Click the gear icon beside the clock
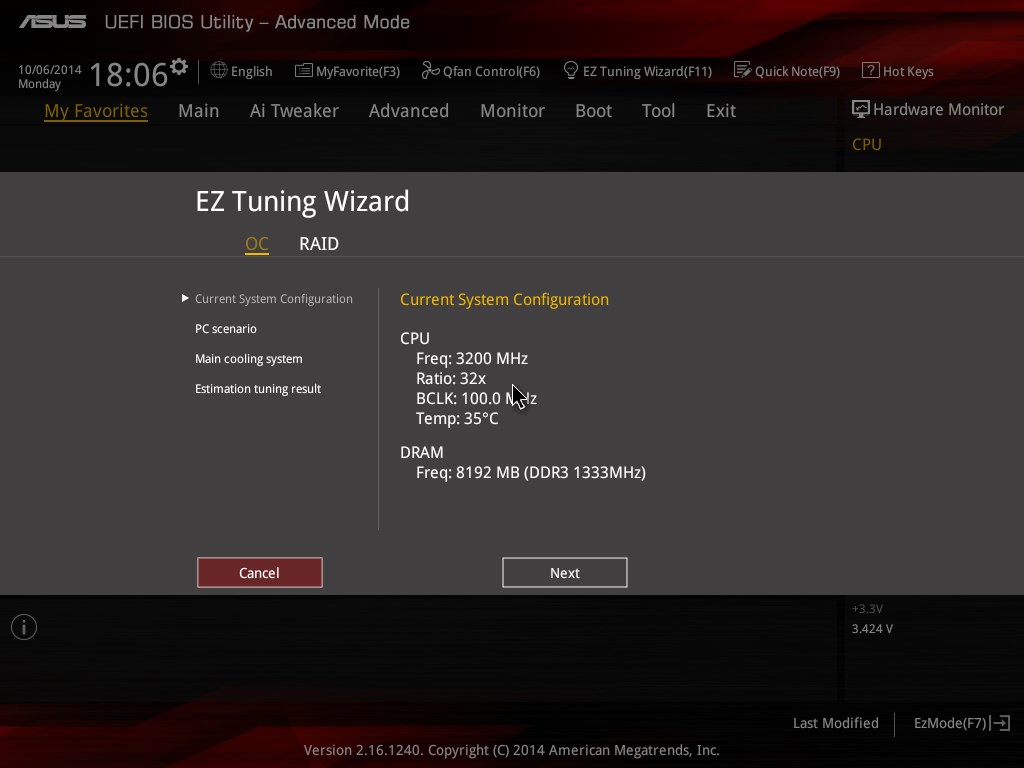 click(x=179, y=67)
